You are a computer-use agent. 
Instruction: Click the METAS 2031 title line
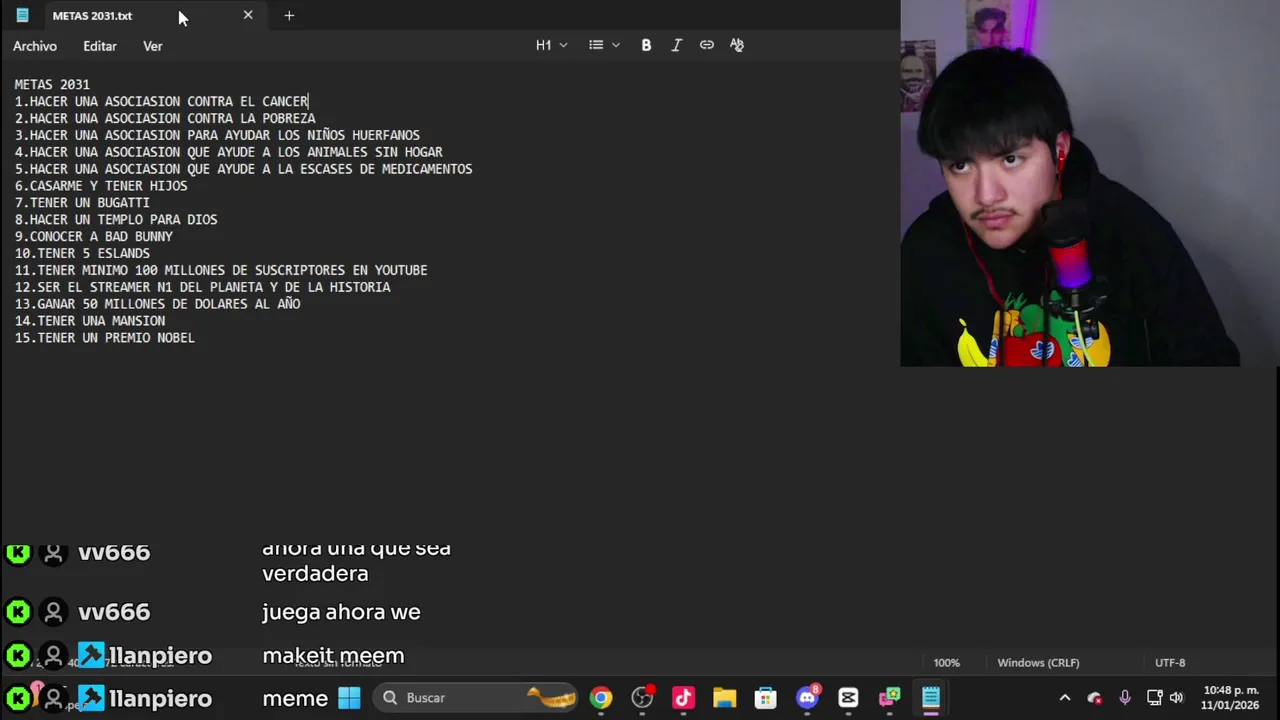[x=52, y=84]
